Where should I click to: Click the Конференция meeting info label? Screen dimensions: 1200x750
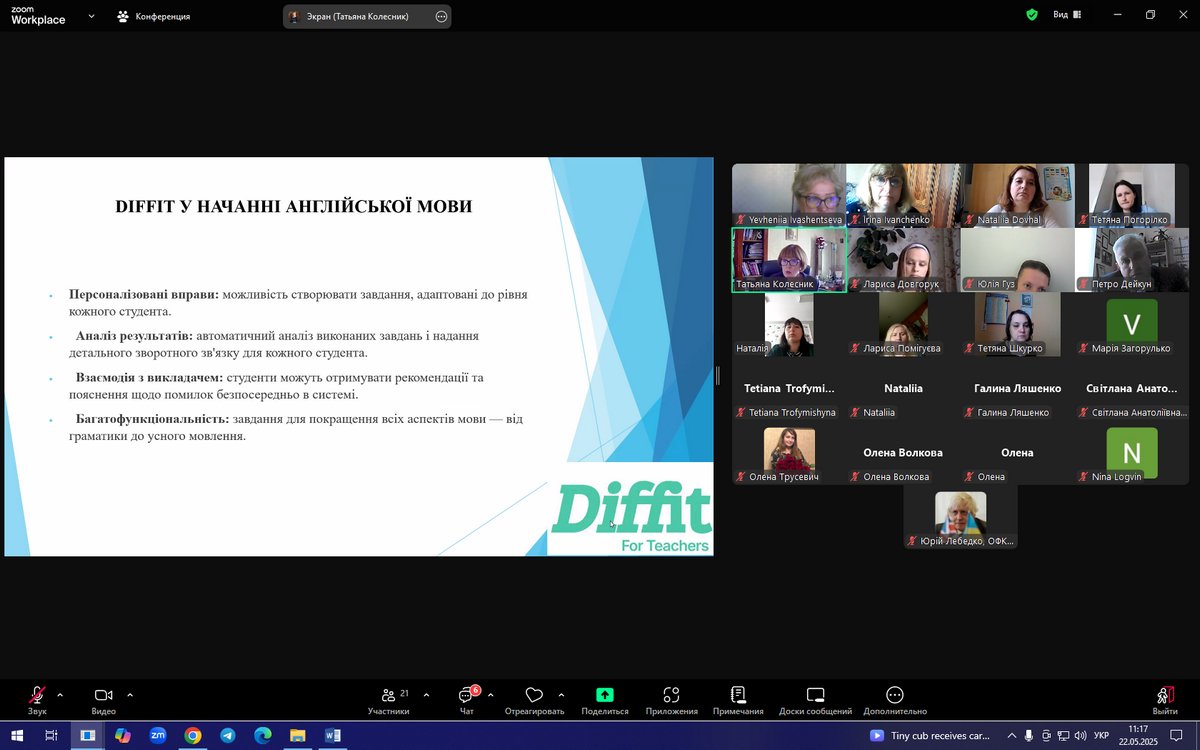click(153, 16)
